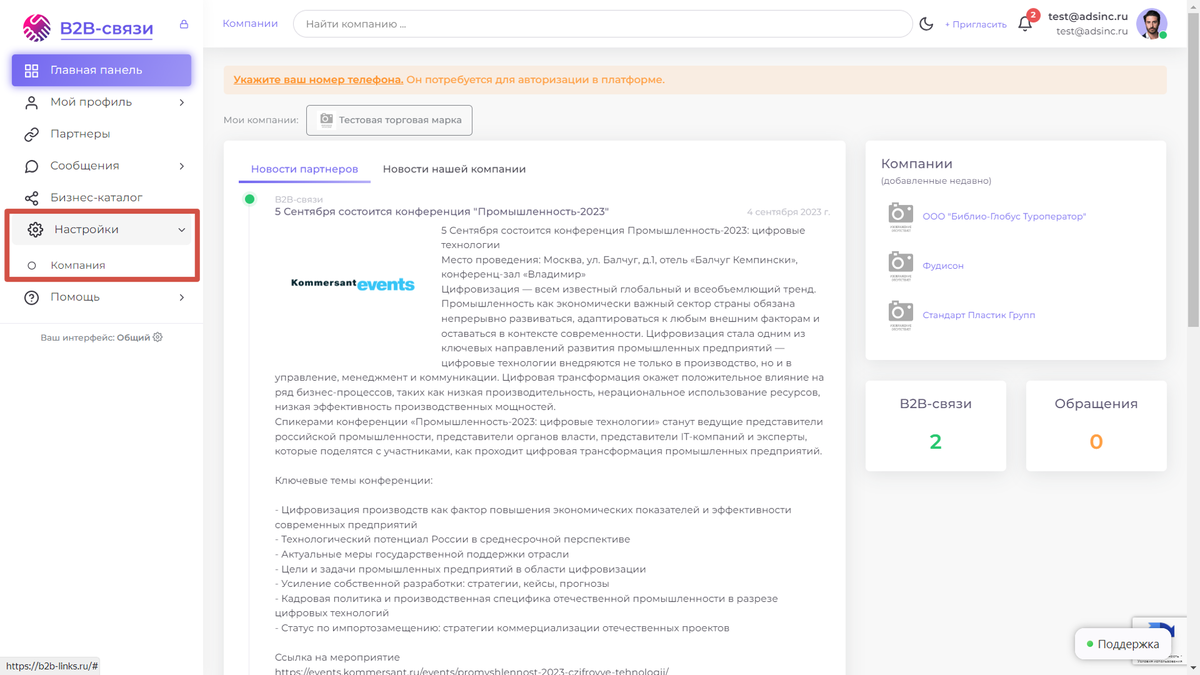Click the Бизнес-каталог share icon

pos(31,198)
